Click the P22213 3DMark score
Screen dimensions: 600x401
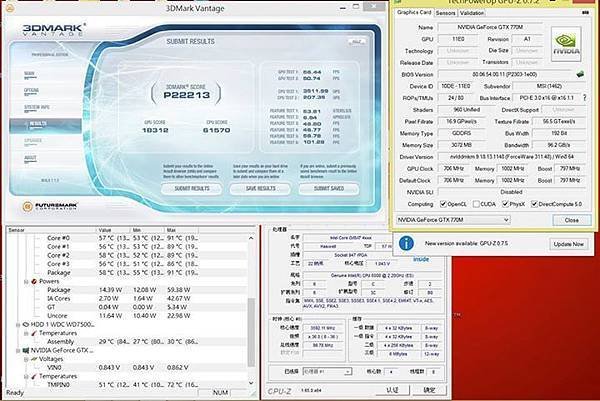tap(187, 95)
